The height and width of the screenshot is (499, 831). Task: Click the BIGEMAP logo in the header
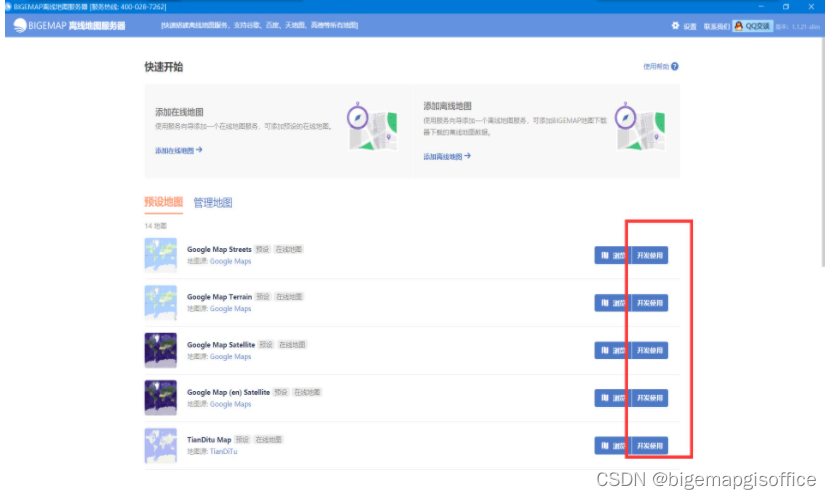pos(69,25)
